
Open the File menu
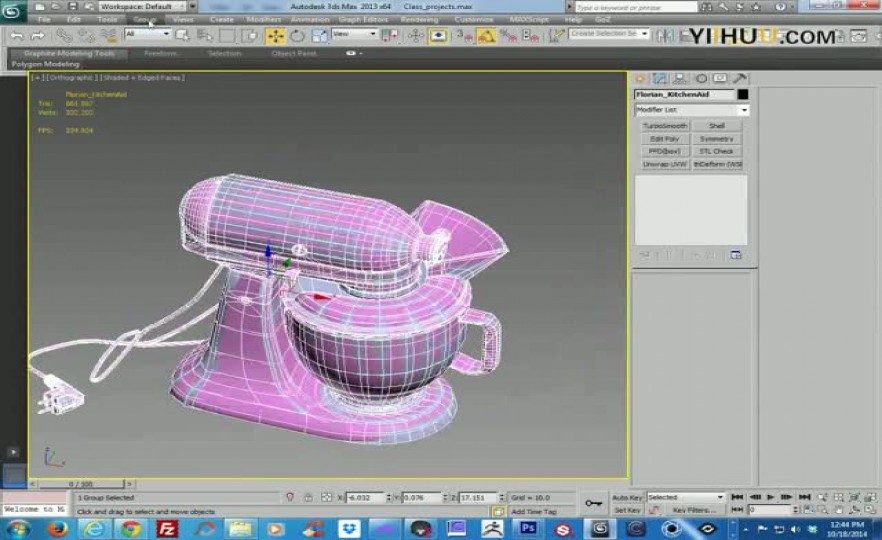(x=44, y=20)
